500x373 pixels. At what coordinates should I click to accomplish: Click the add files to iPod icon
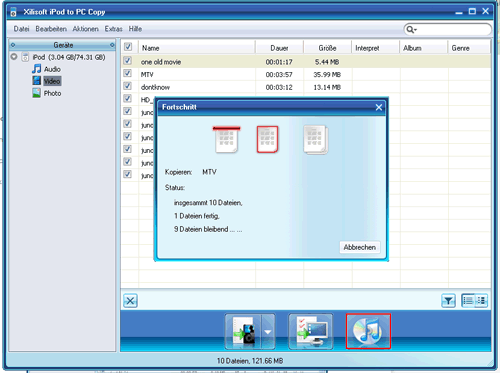[x=243, y=331]
